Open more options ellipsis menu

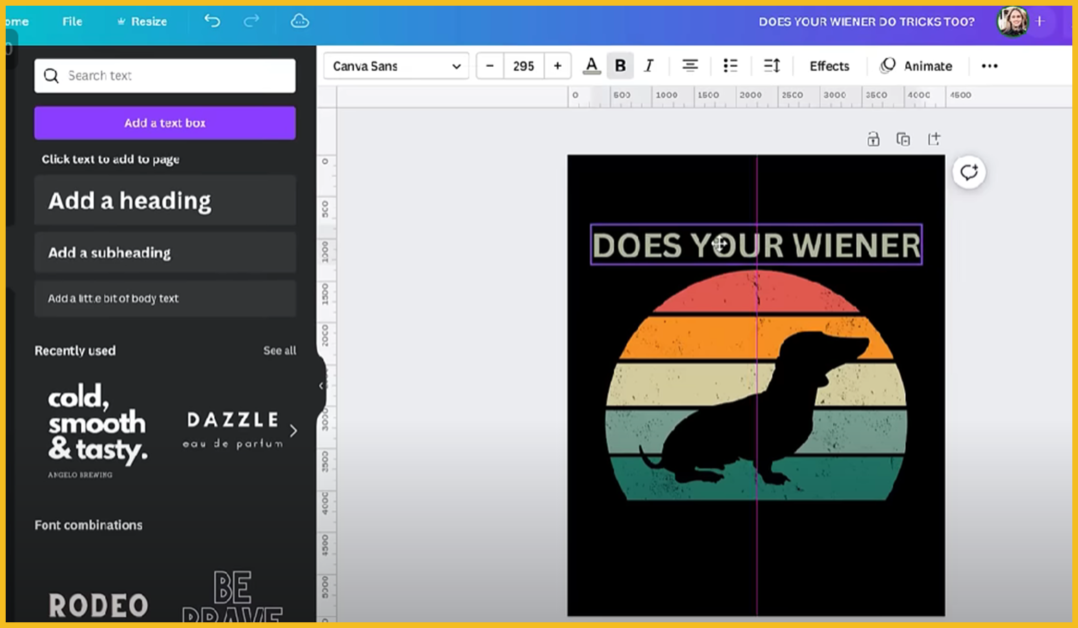989,66
